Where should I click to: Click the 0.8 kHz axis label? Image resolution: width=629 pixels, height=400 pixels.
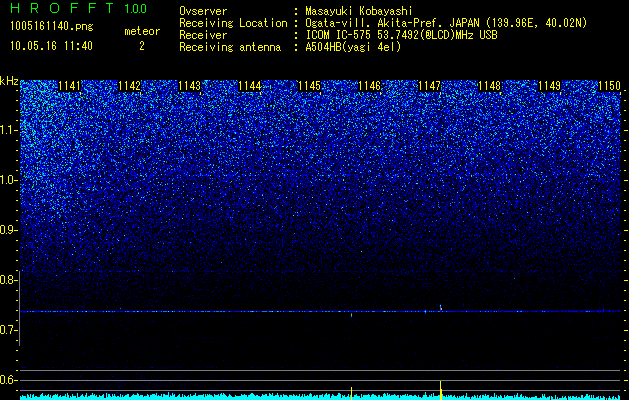click(8, 280)
